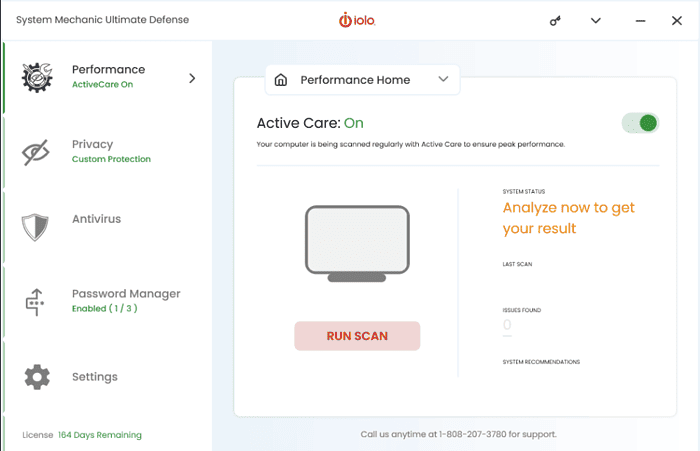Open the title bar chevron menu
This screenshot has width=700, height=451.
[596, 20]
